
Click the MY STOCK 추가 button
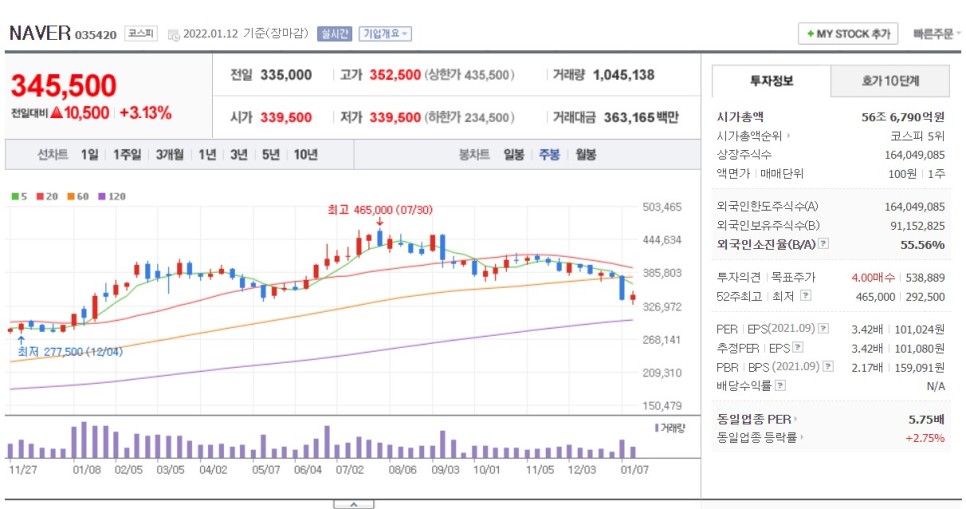(x=848, y=34)
